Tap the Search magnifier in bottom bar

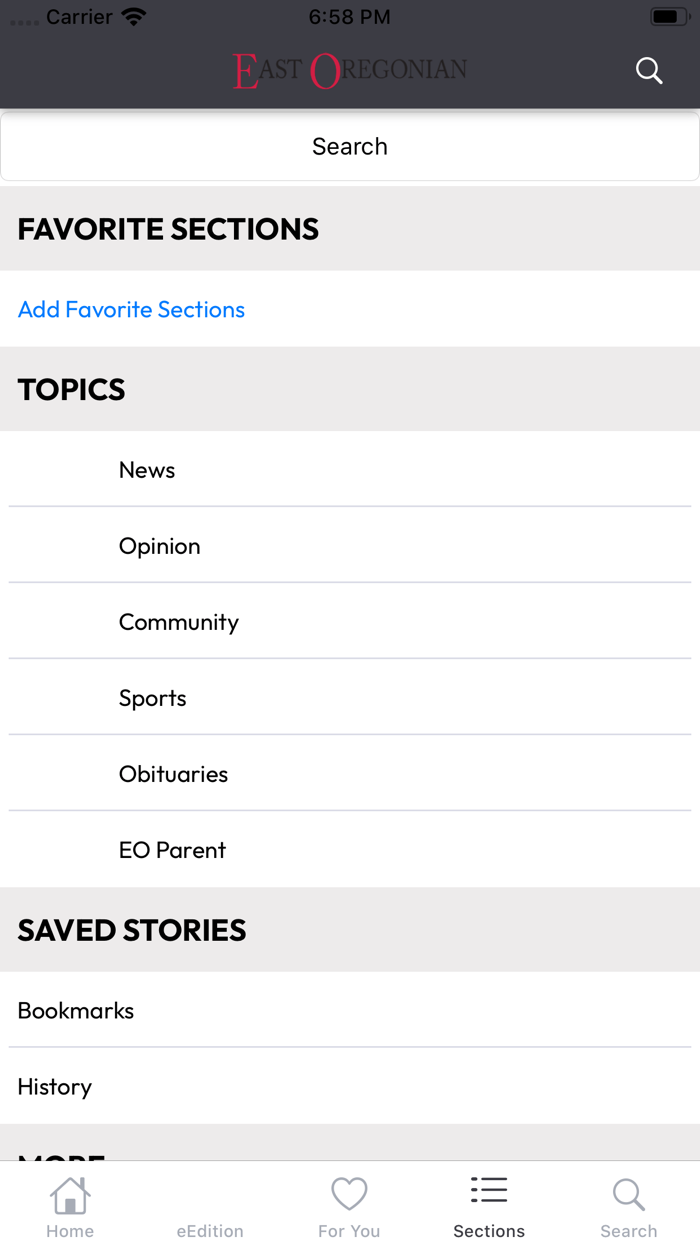click(x=628, y=1194)
